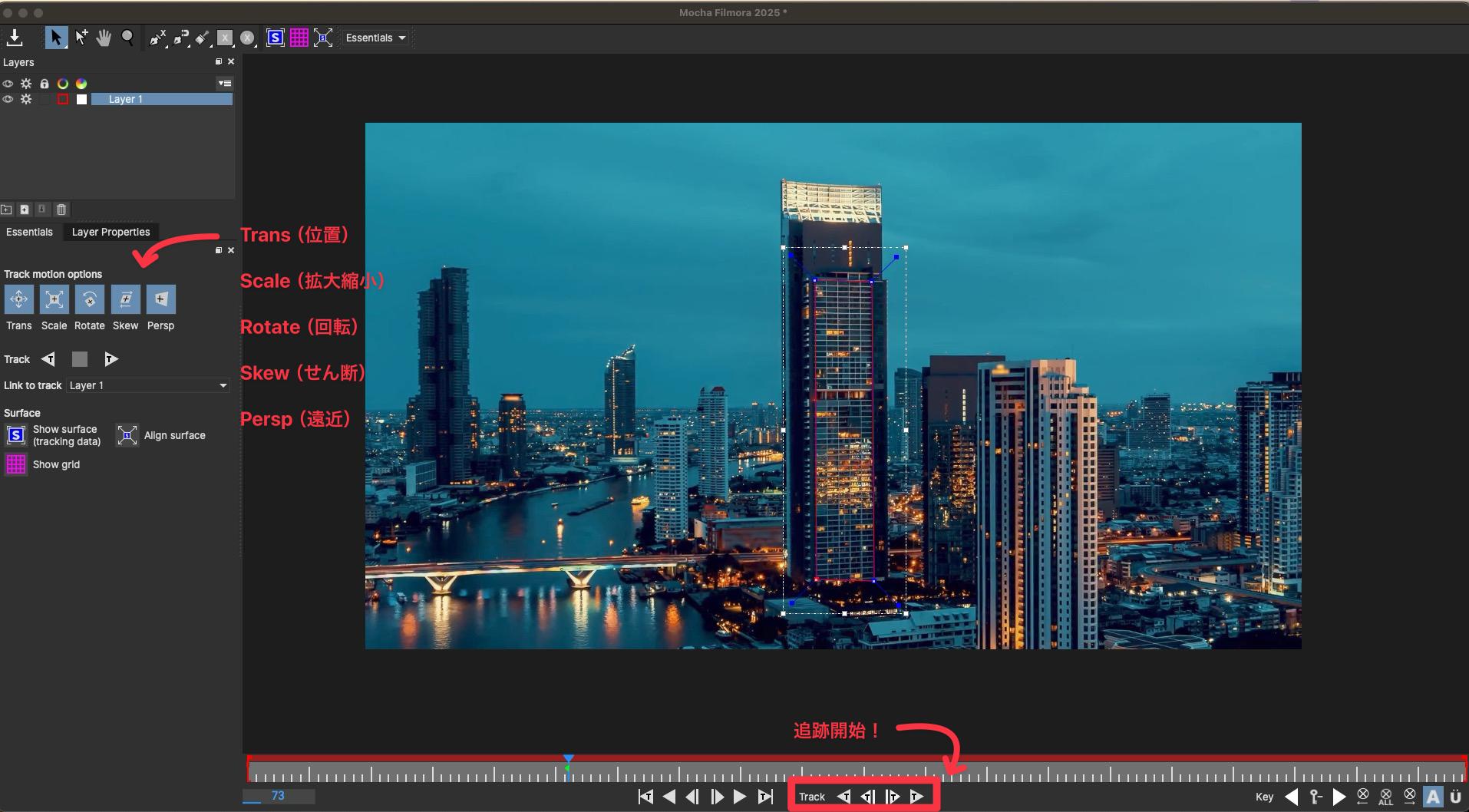Select the X-Spline pen tool
This screenshot has width=1469, height=812.
click(x=157, y=38)
